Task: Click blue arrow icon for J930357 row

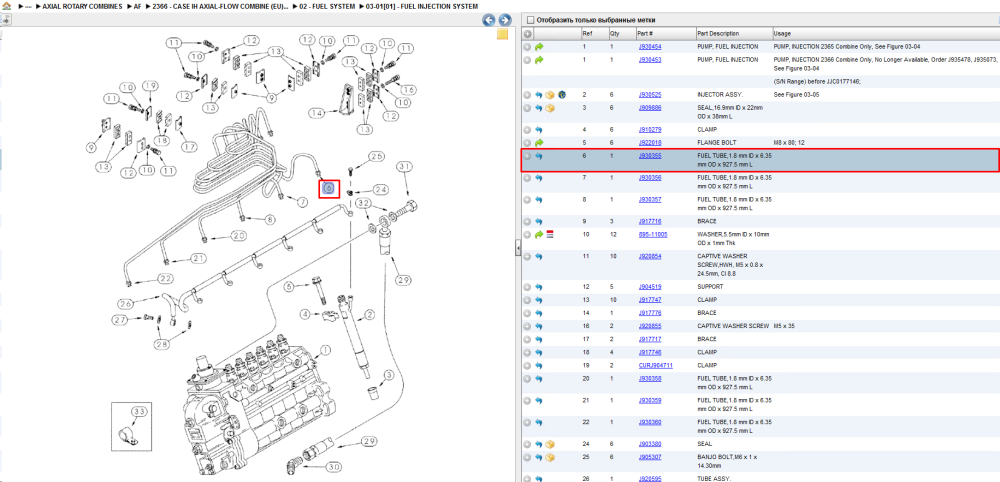Action: 539,200
